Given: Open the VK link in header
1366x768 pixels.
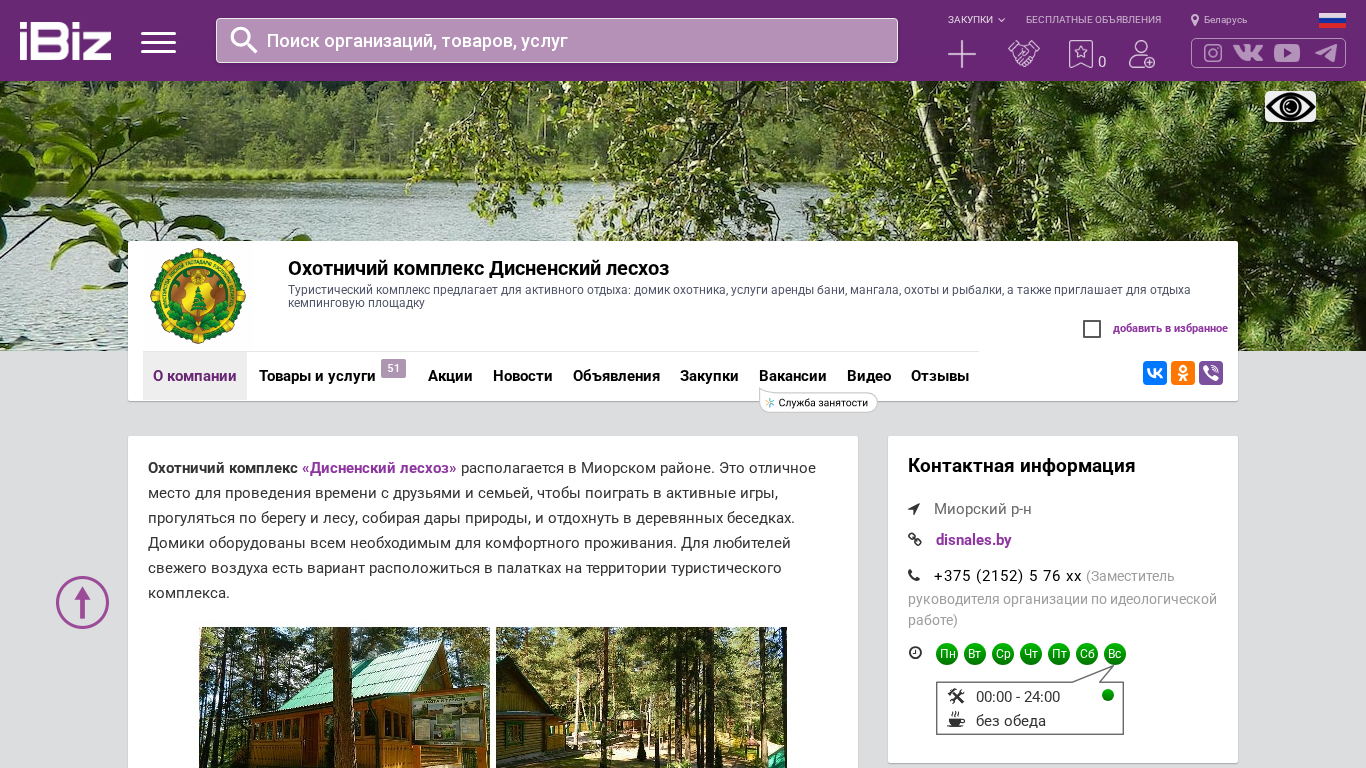Looking at the screenshot, I should (x=1248, y=53).
